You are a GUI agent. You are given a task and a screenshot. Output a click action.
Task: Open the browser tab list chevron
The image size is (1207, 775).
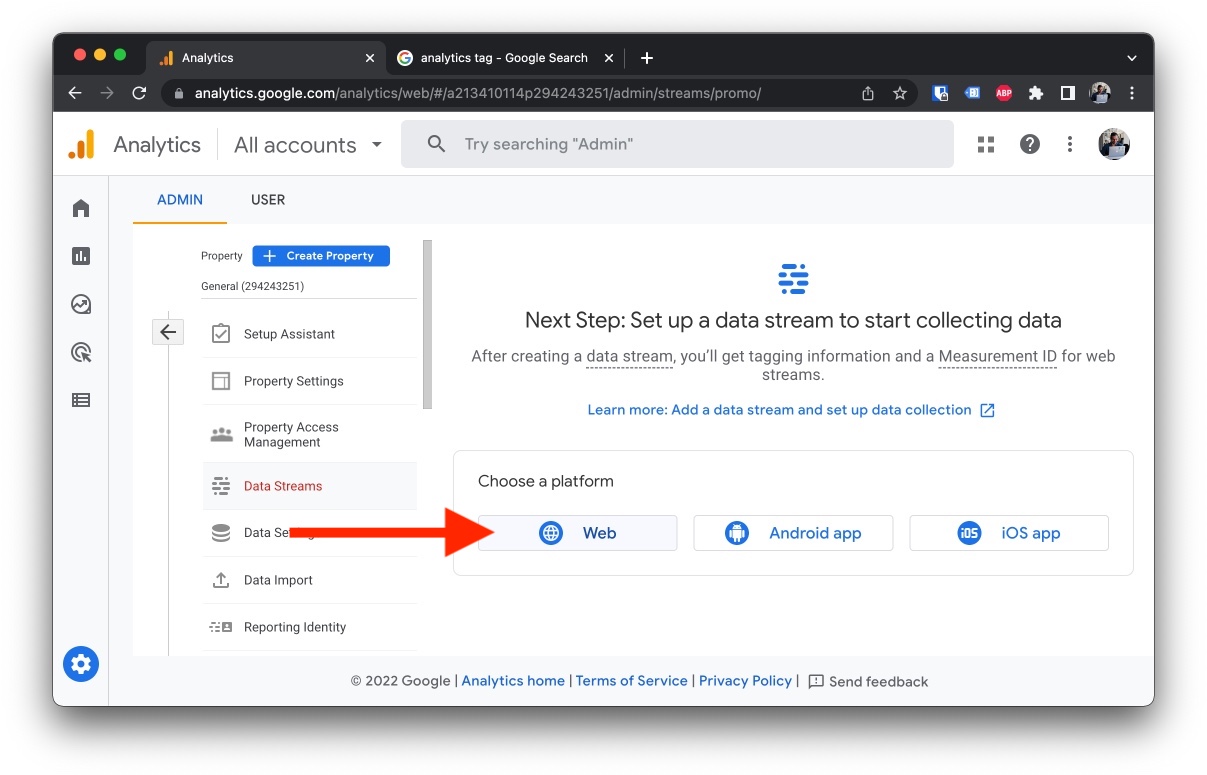pyautogui.click(x=1132, y=58)
